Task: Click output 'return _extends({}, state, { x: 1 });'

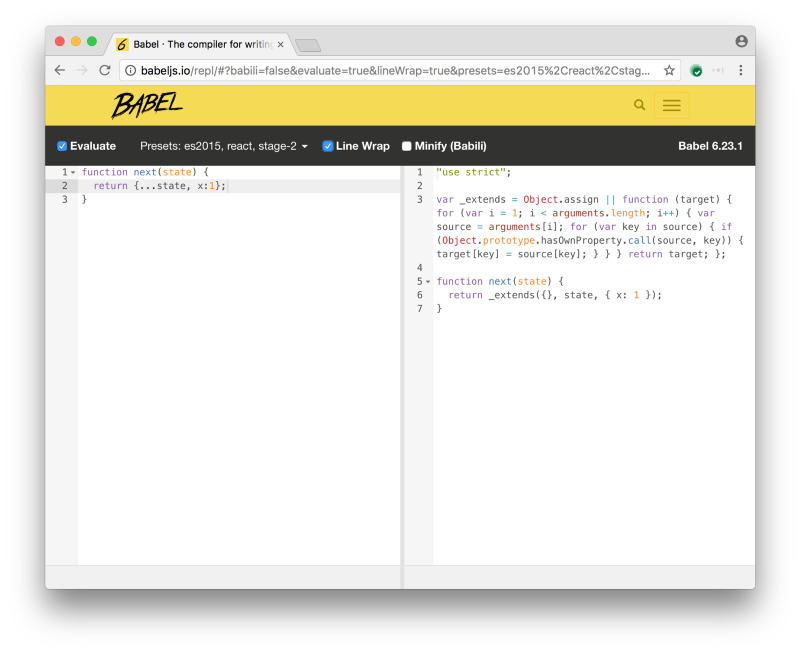Action: coord(555,295)
